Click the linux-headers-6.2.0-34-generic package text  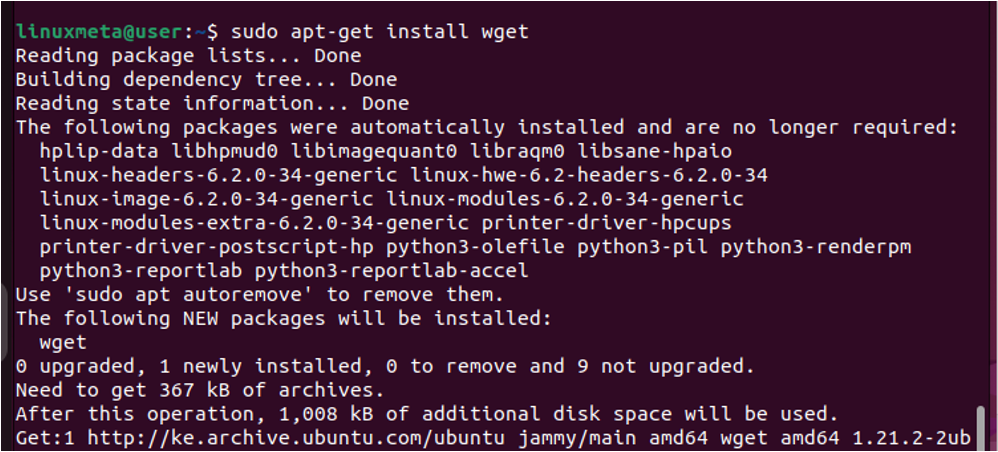click(x=218, y=176)
